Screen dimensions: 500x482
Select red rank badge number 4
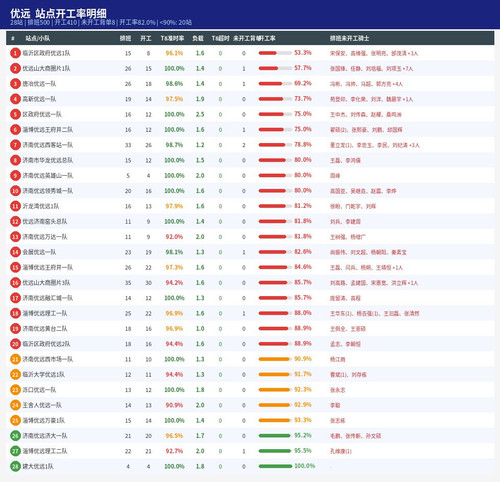(15, 99)
